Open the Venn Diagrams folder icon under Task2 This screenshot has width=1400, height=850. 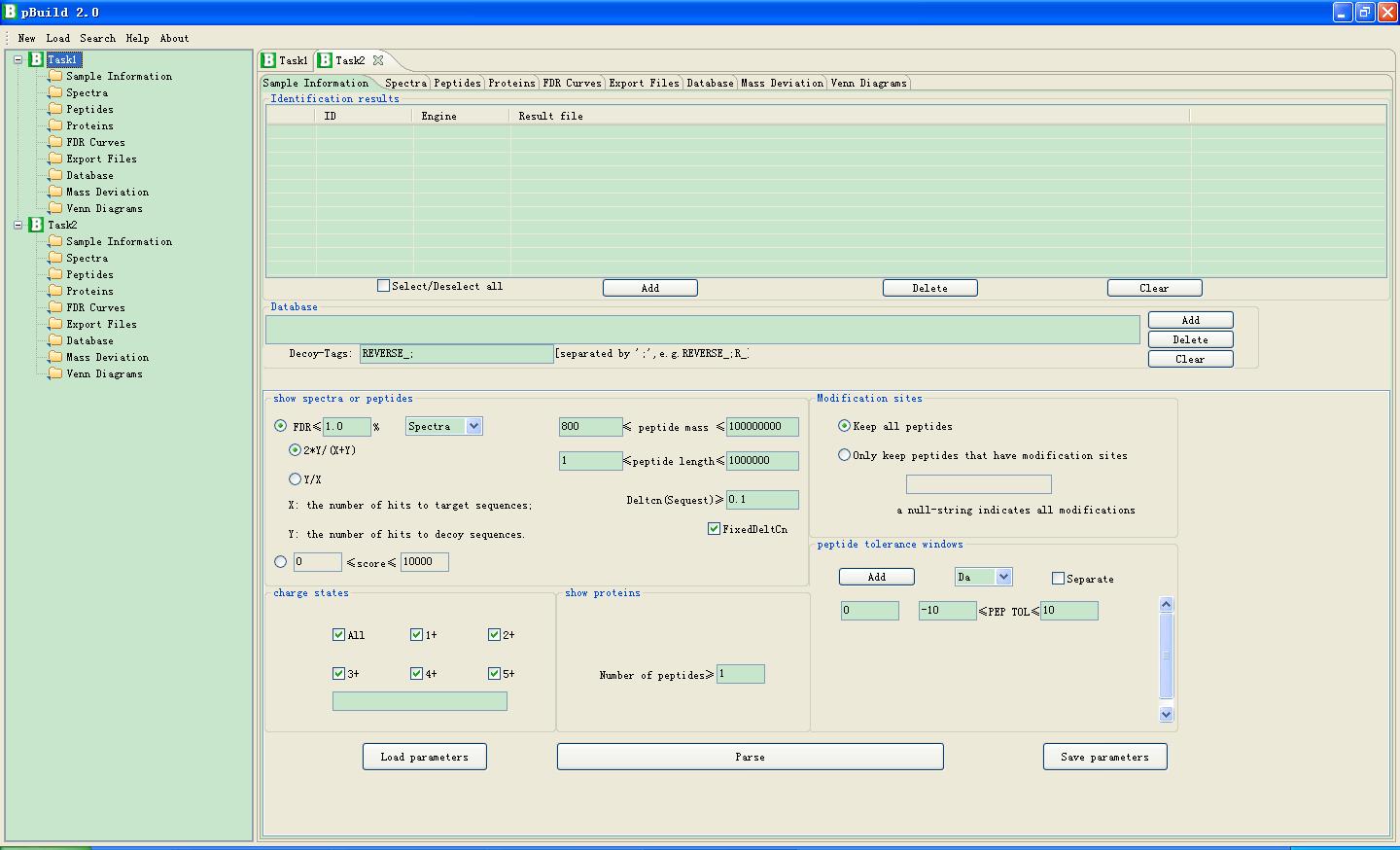55,373
